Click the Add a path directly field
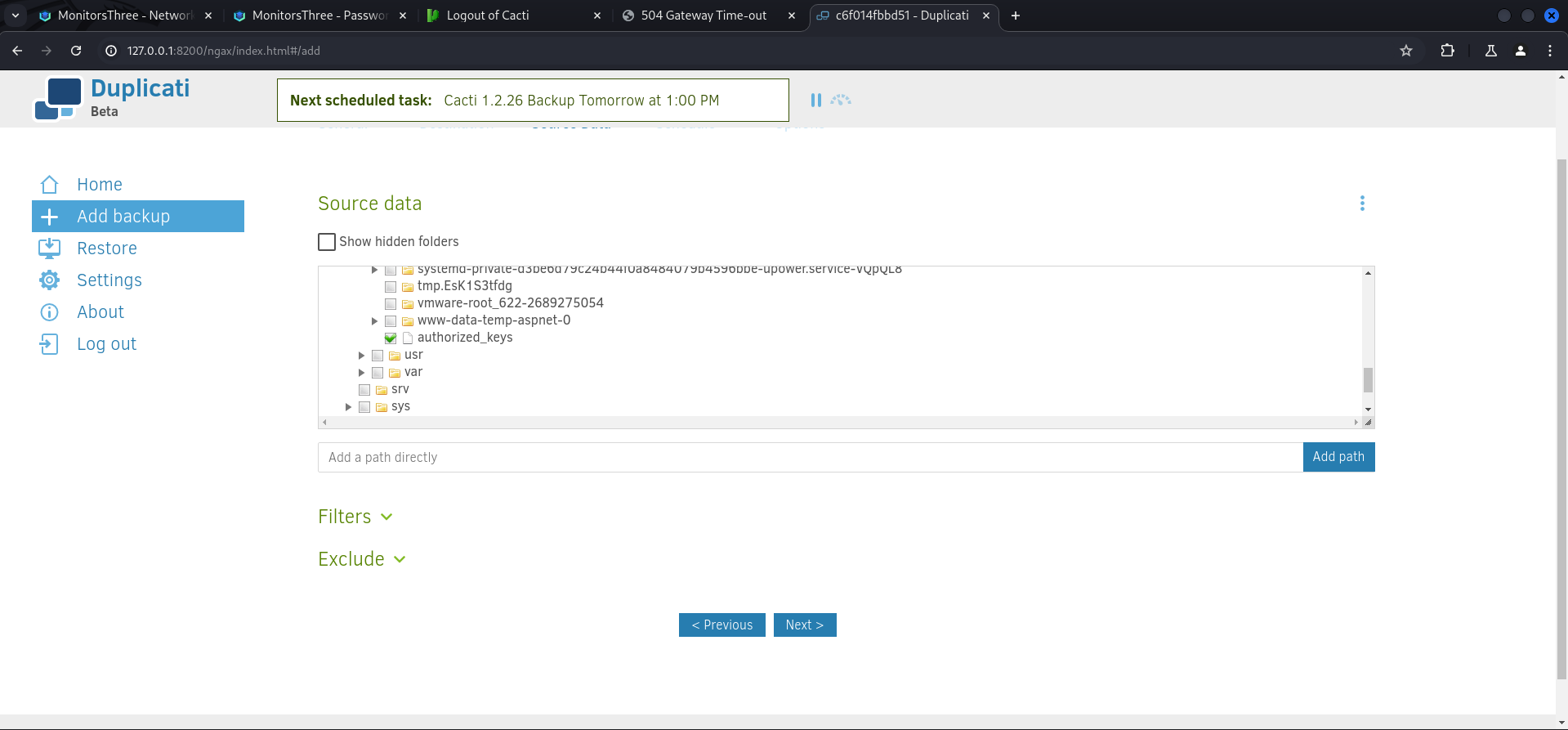This screenshot has width=1568, height=730. tap(809, 457)
